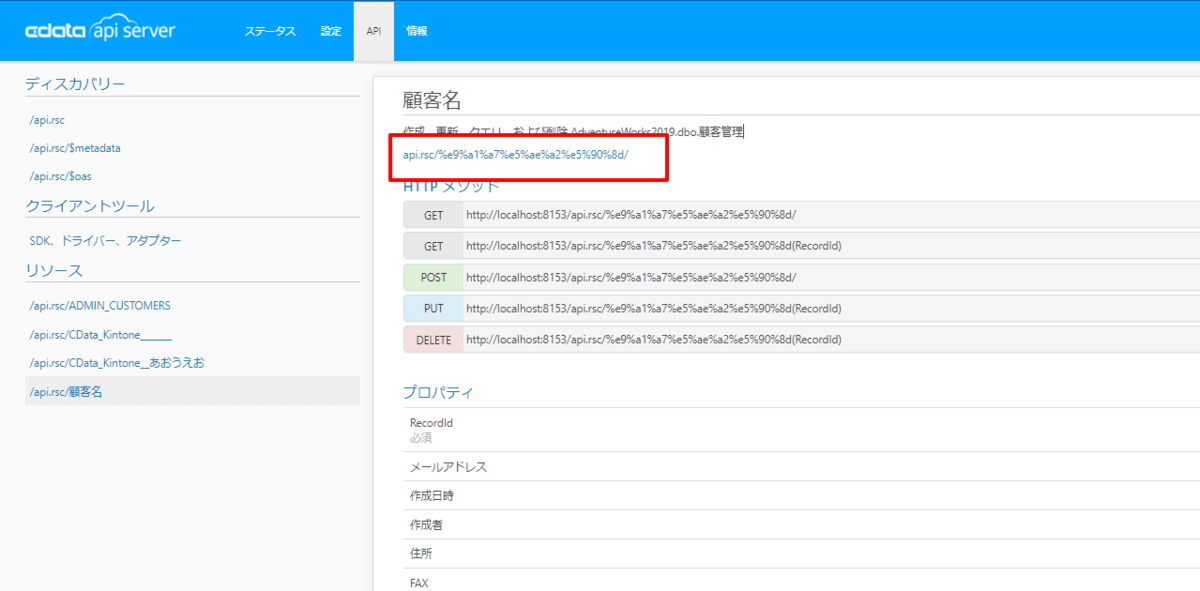1200x591 pixels.
Task: Open the /api.rsc discovery link
Action: click(x=47, y=120)
